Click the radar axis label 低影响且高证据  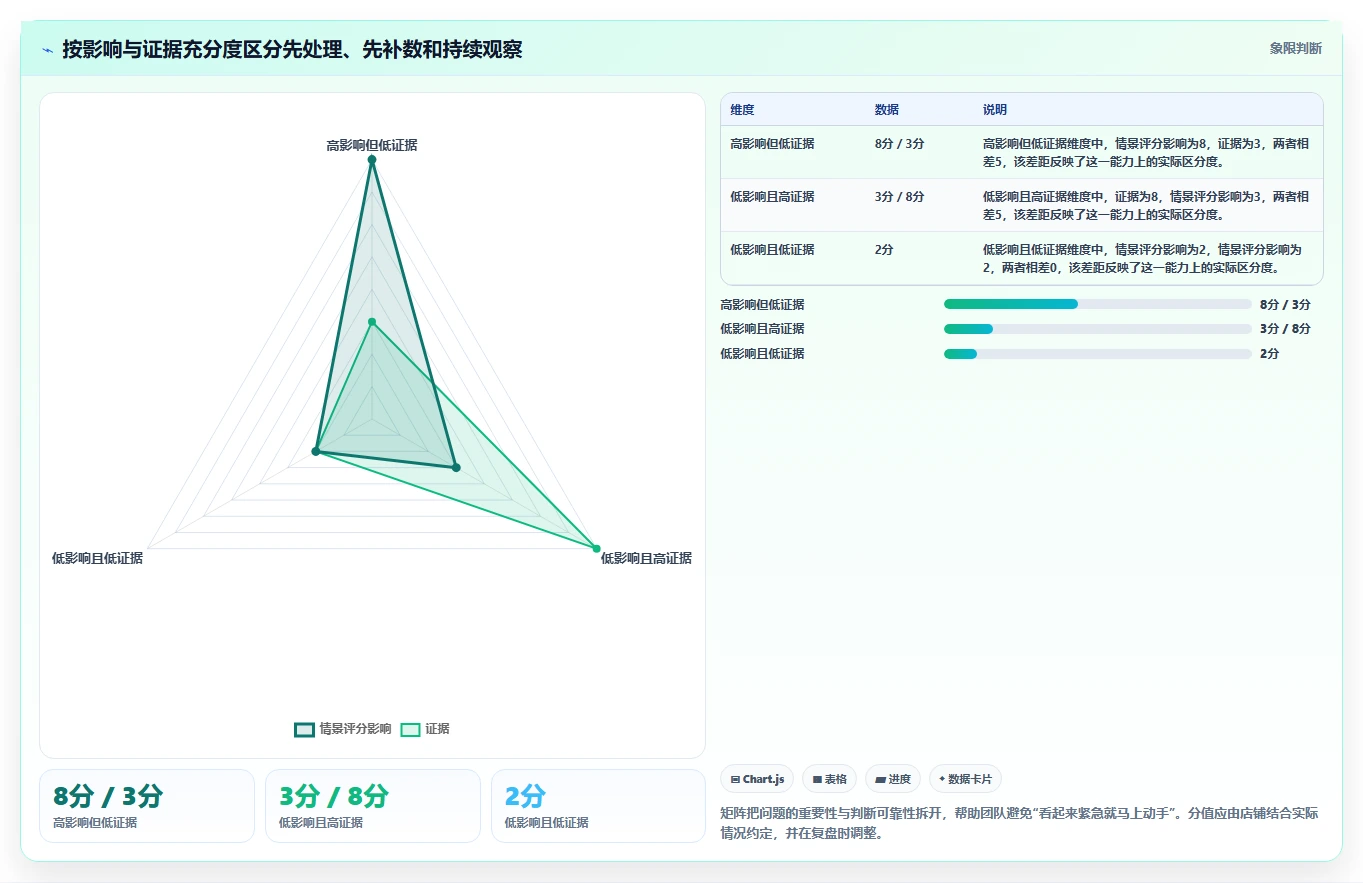coord(646,558)
